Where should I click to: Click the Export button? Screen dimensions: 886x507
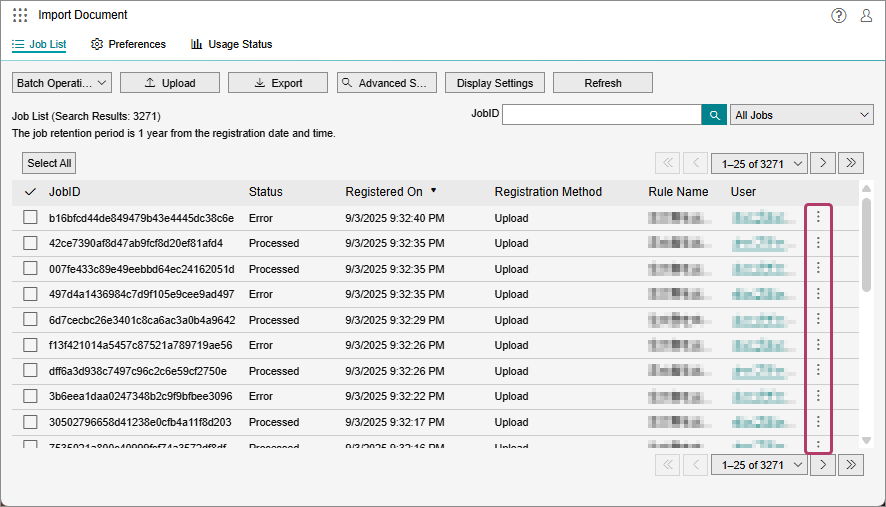[278, 83]
